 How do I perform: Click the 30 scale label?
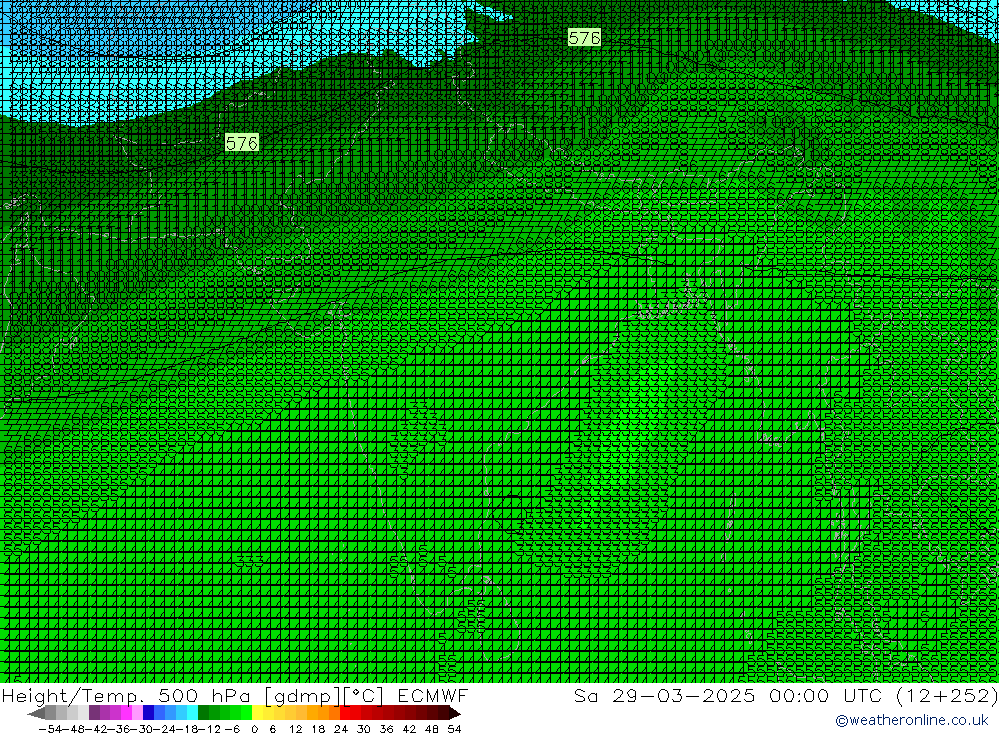tap(364, 729)
